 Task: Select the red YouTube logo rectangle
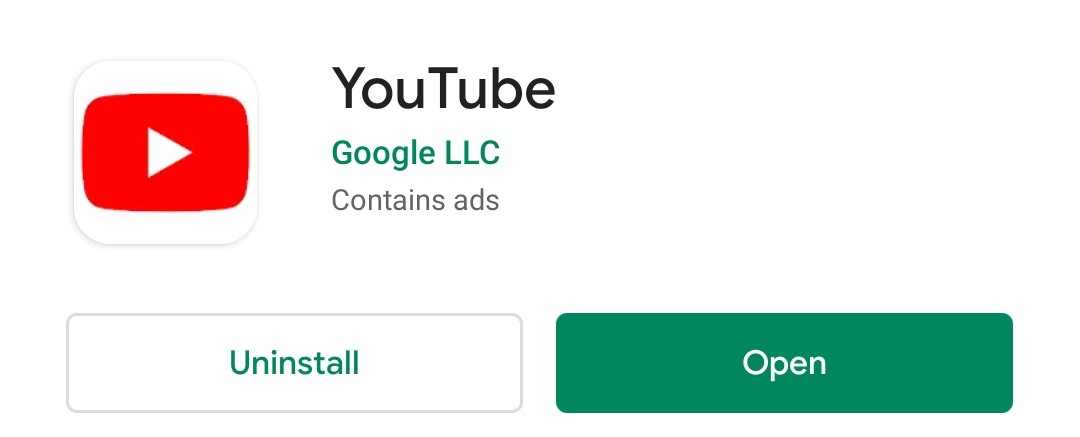[165, 152]
